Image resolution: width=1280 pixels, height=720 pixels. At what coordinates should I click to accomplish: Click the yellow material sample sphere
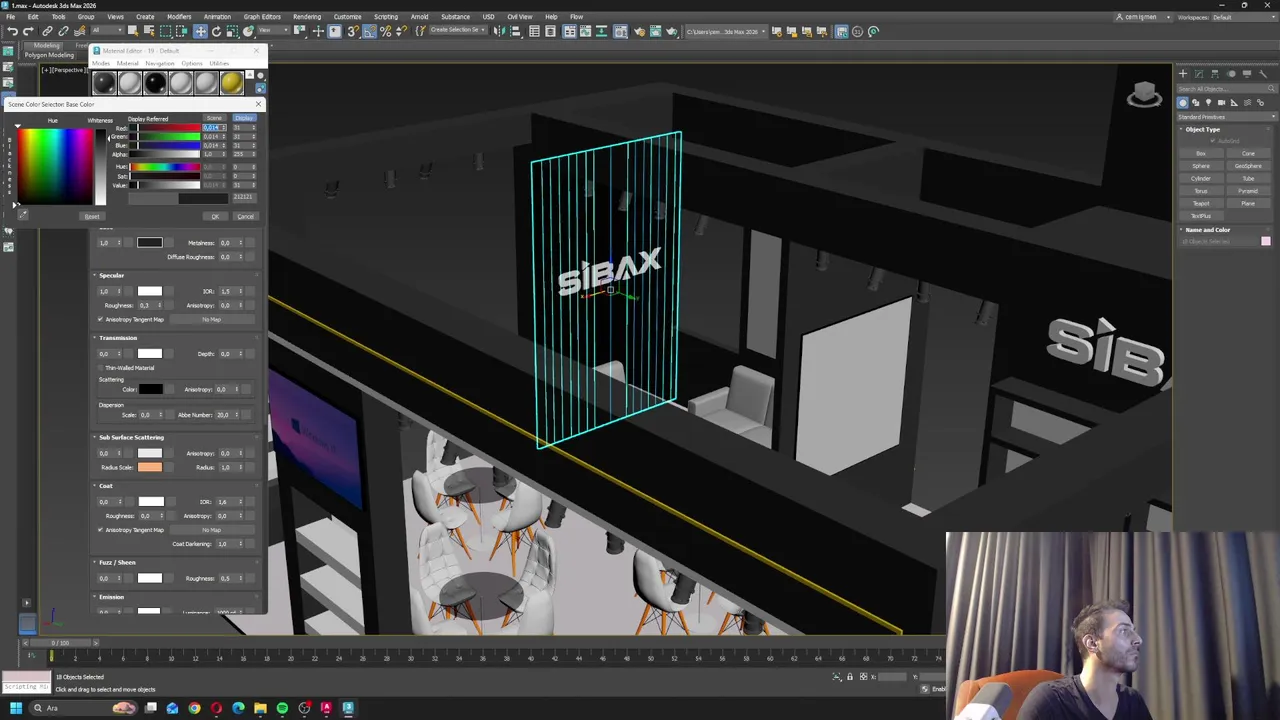point(231,83)
